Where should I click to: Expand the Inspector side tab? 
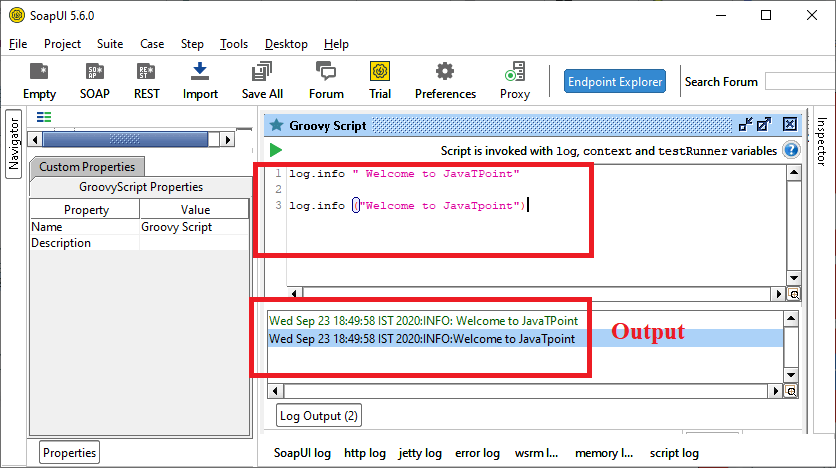click(822, 142)
